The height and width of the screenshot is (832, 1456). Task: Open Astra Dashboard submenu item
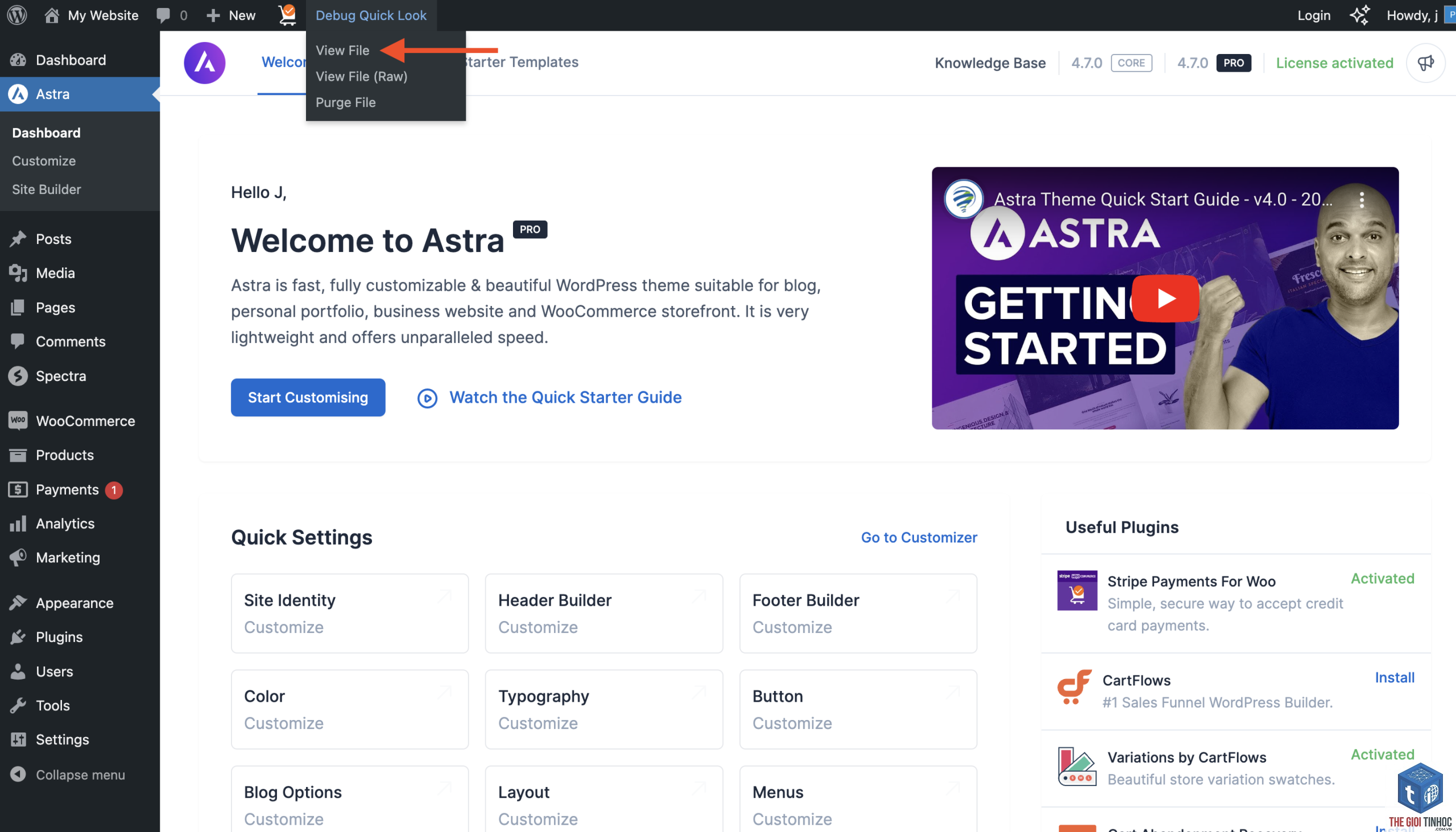[x=46, y=133]
